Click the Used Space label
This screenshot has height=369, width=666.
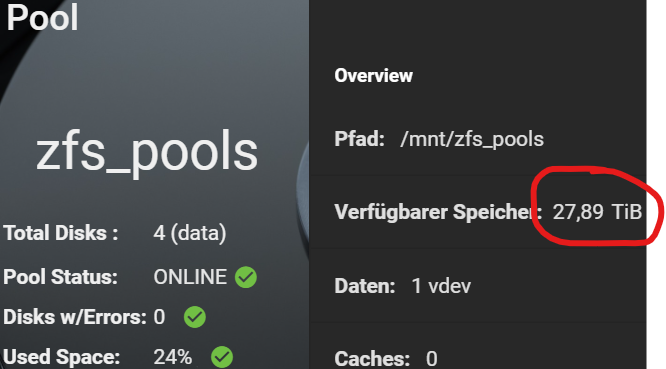(62, 357)
